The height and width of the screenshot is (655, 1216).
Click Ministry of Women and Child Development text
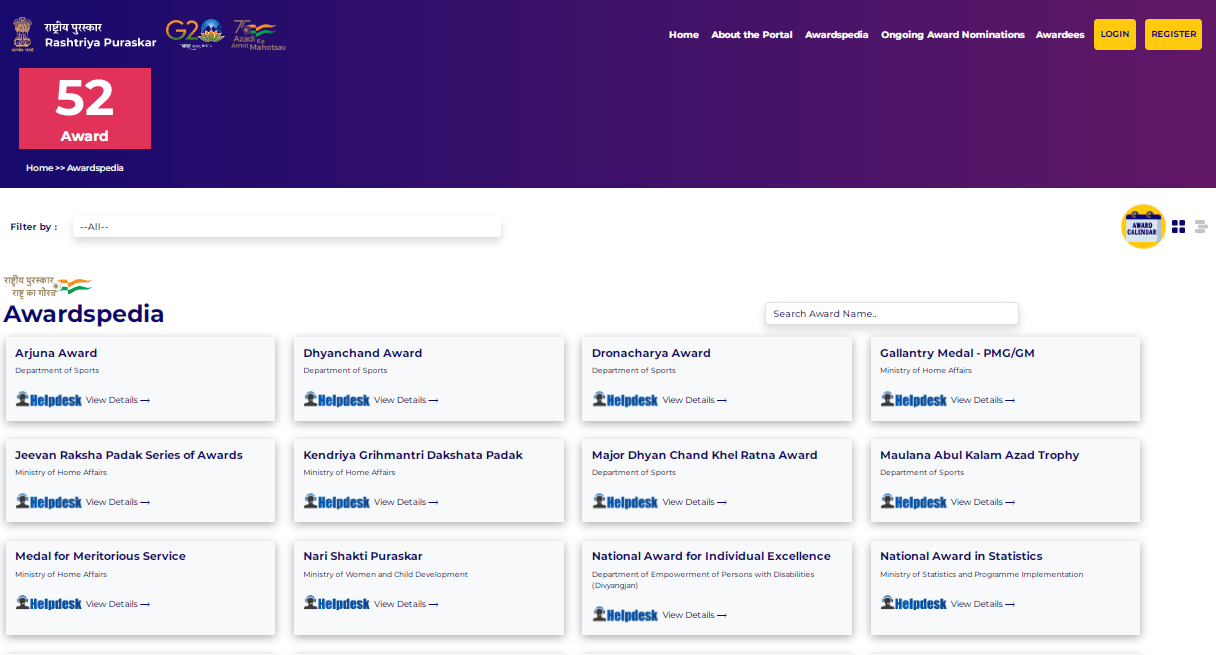point(386,575)
